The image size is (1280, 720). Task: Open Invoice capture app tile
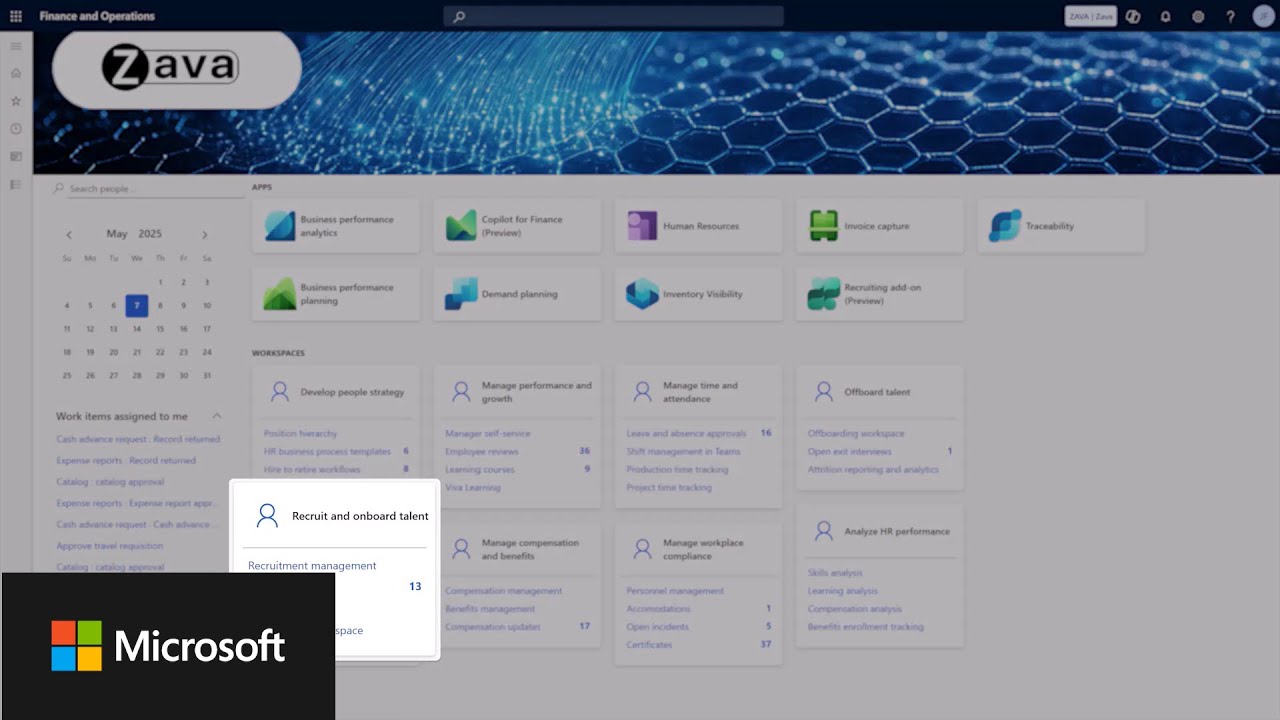tap(880, 226)
